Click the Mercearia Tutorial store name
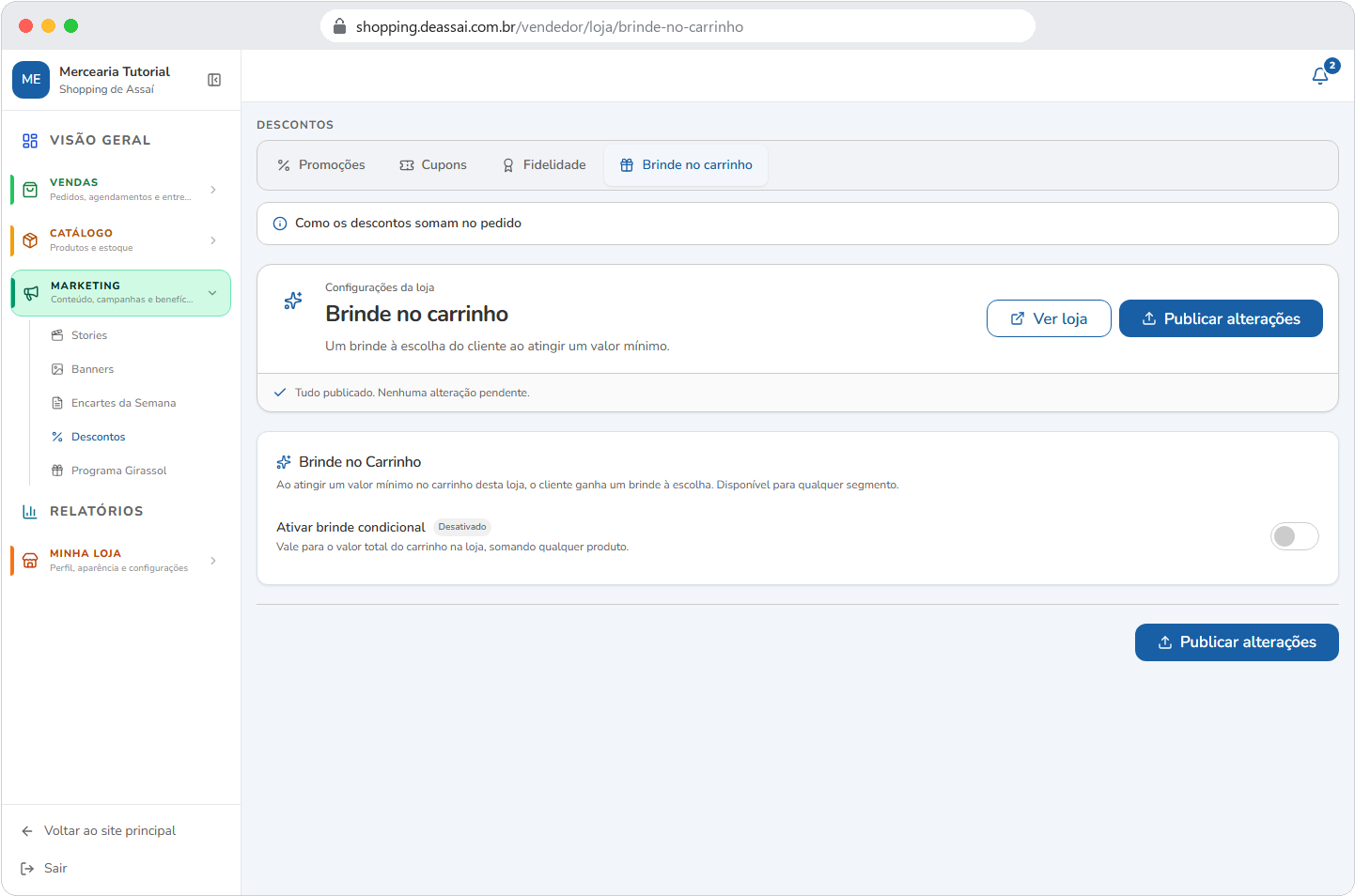This screenshot has height=896, width=1355. tap(115, 71)
